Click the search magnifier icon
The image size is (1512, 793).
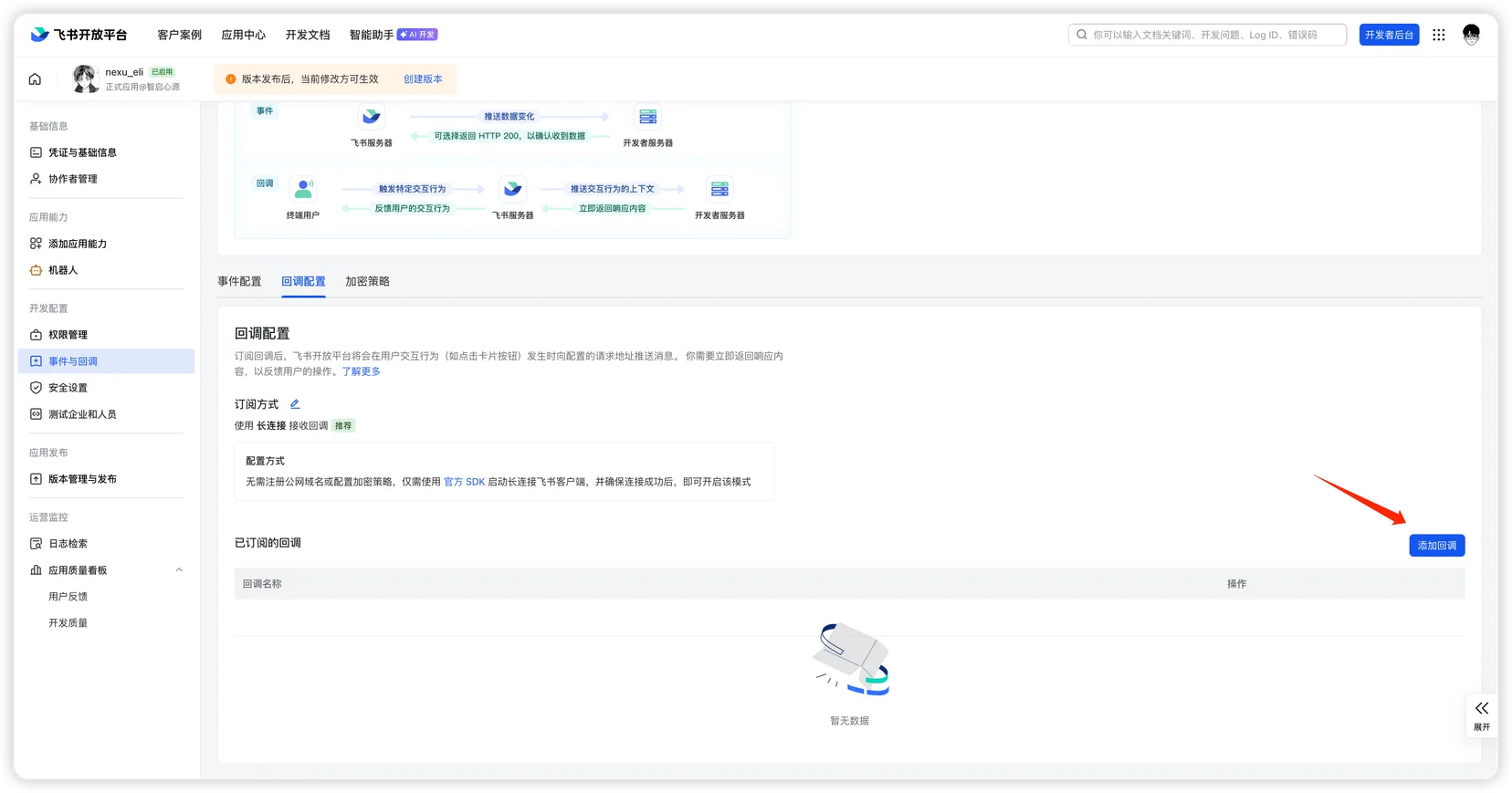coord(1082,35)
